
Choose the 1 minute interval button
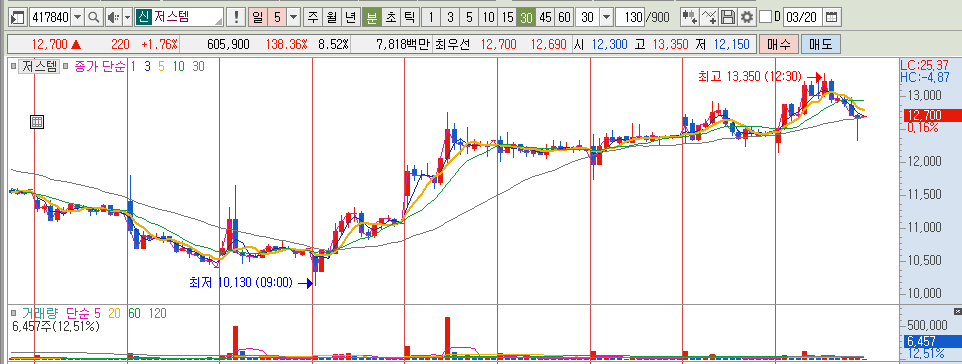click(432, 17)
